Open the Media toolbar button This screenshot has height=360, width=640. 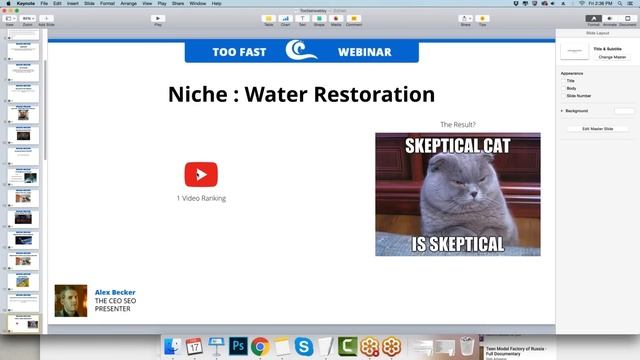coord(336,18)
